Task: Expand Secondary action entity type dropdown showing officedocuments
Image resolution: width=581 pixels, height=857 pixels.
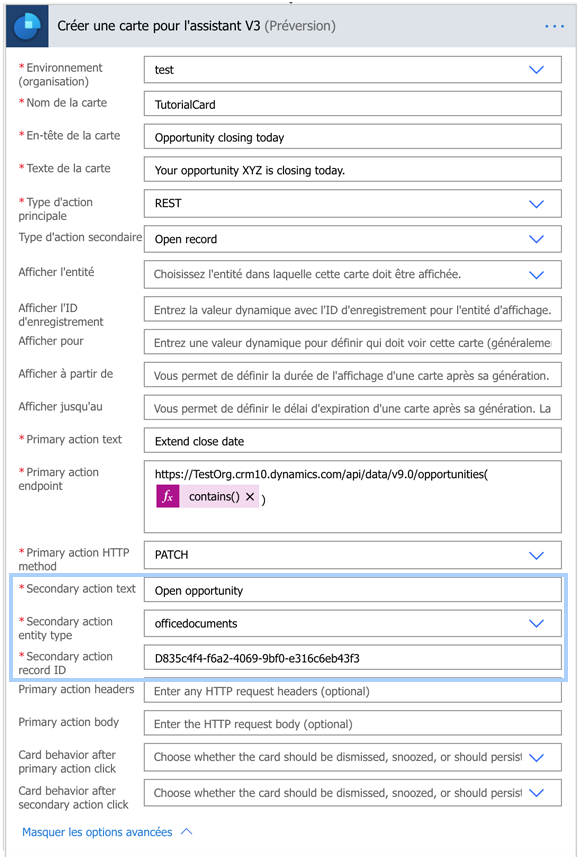Action: 536,624
